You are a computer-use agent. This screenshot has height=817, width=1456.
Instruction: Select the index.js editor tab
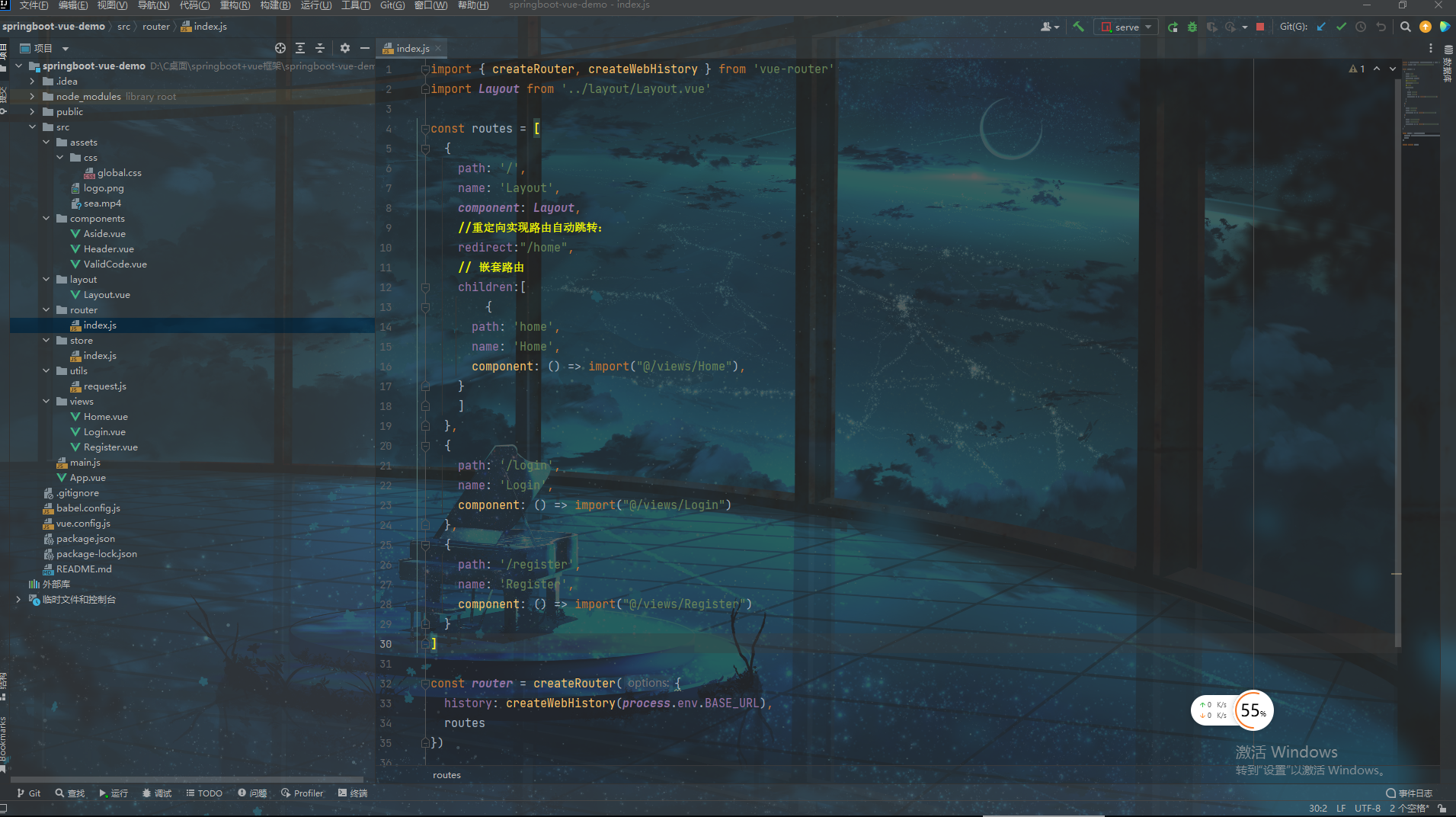point(413,48)
